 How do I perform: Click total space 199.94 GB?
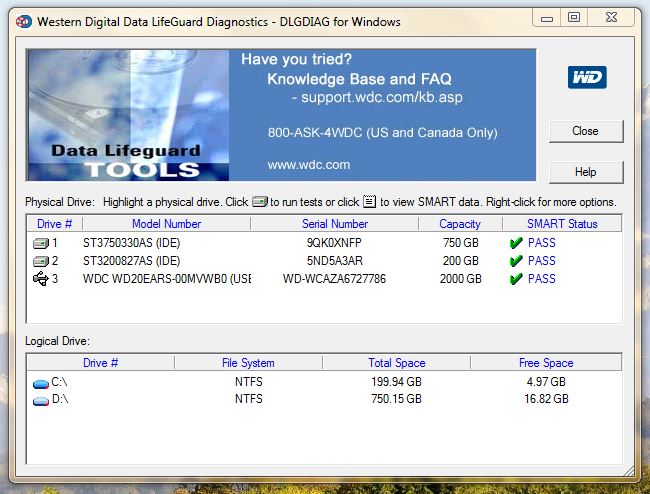pyautogui.click(x=396, y=382)
